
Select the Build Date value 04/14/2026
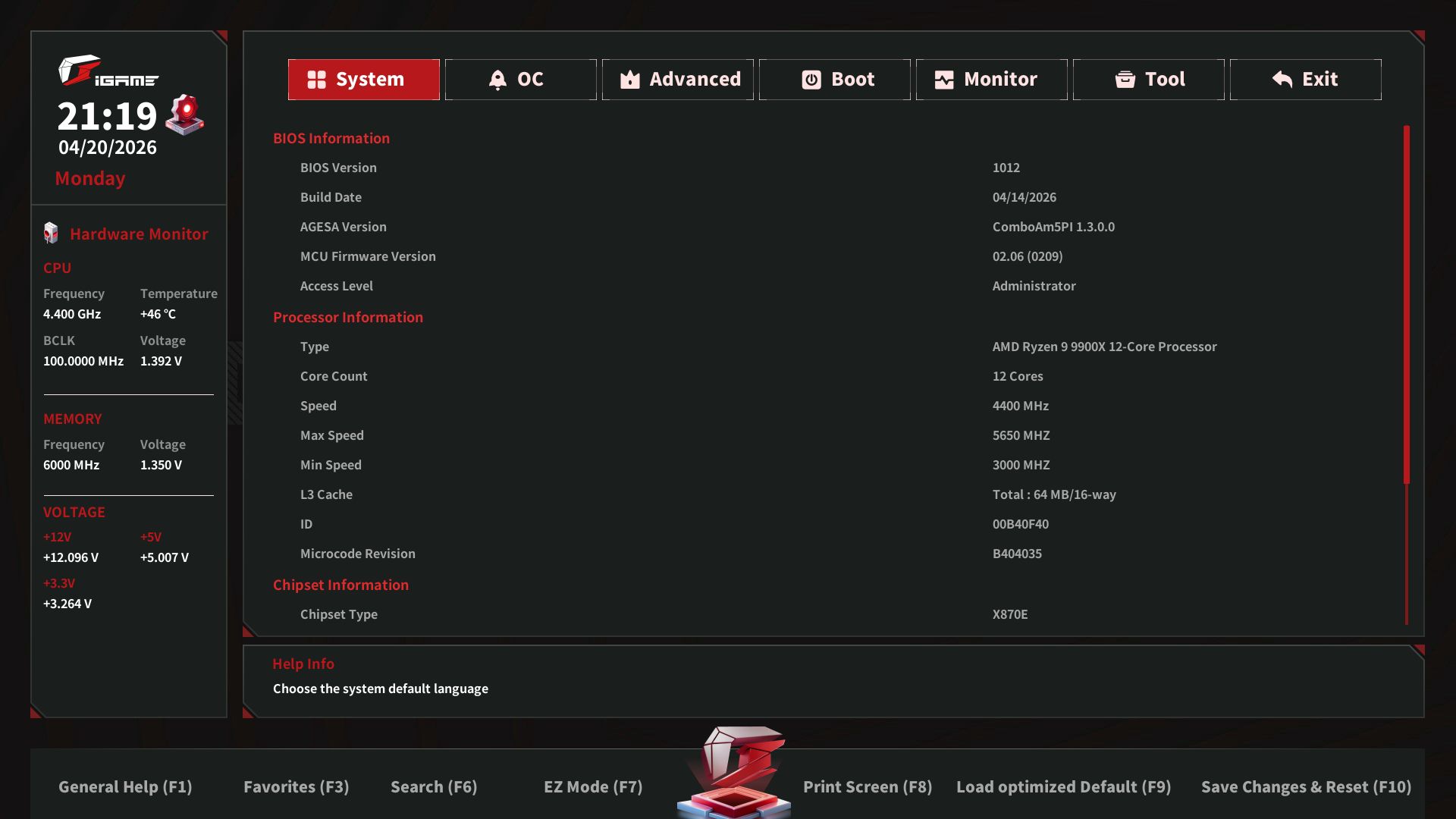tap(1025, 197)
